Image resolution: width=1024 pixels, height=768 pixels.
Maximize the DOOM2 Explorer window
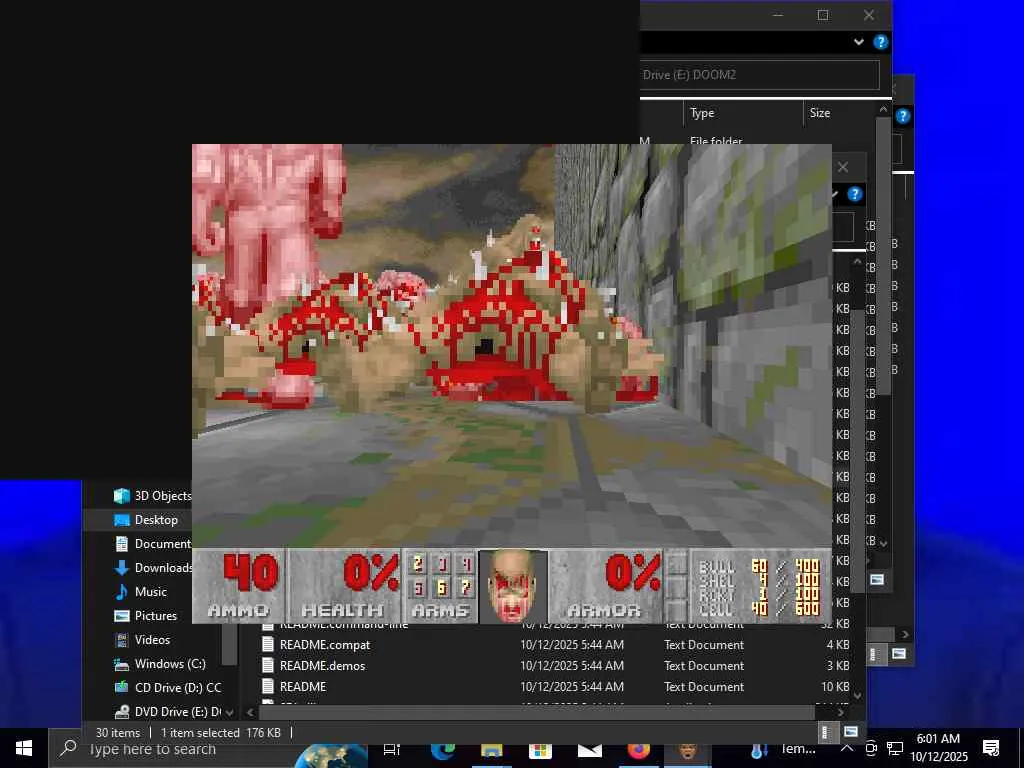tap(823, 15)
